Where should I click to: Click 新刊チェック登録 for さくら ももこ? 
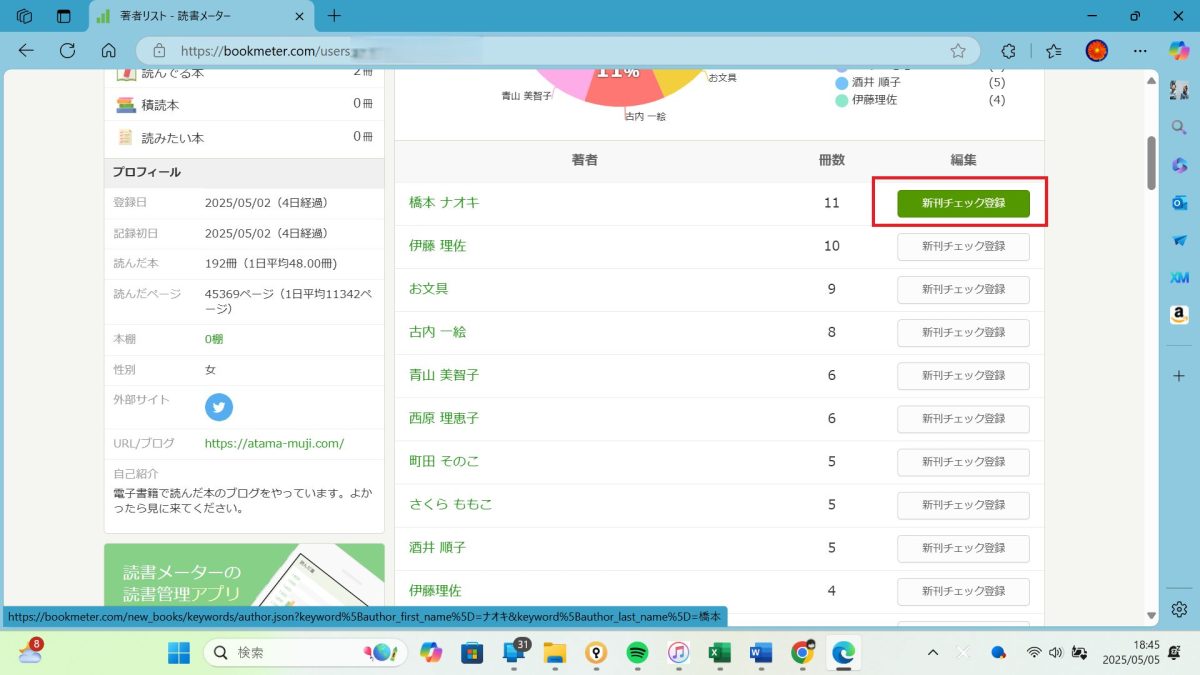pyautogui.click(x=963, y=505)
